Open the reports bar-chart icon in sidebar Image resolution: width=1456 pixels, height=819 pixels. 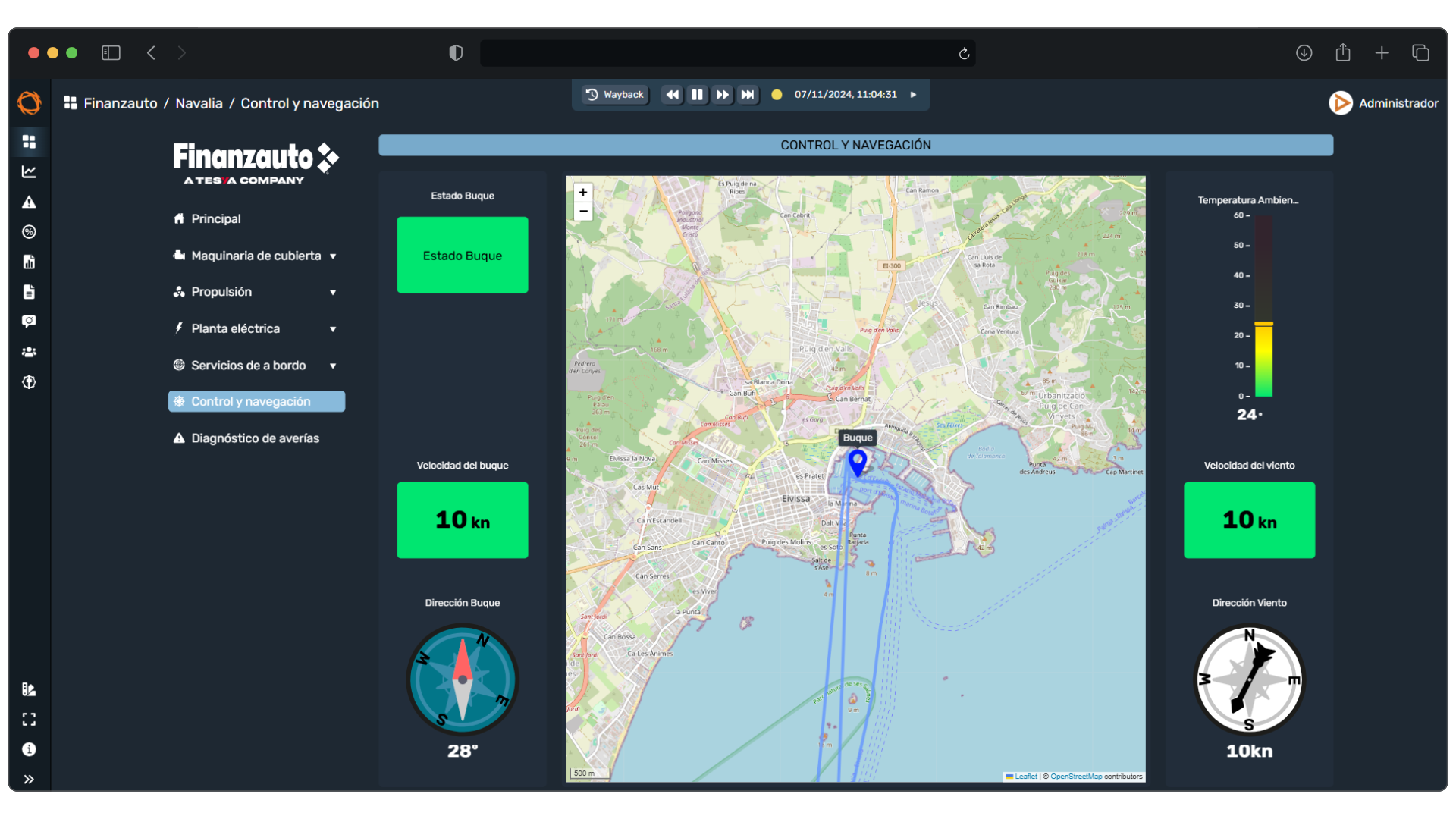point(29,262)
